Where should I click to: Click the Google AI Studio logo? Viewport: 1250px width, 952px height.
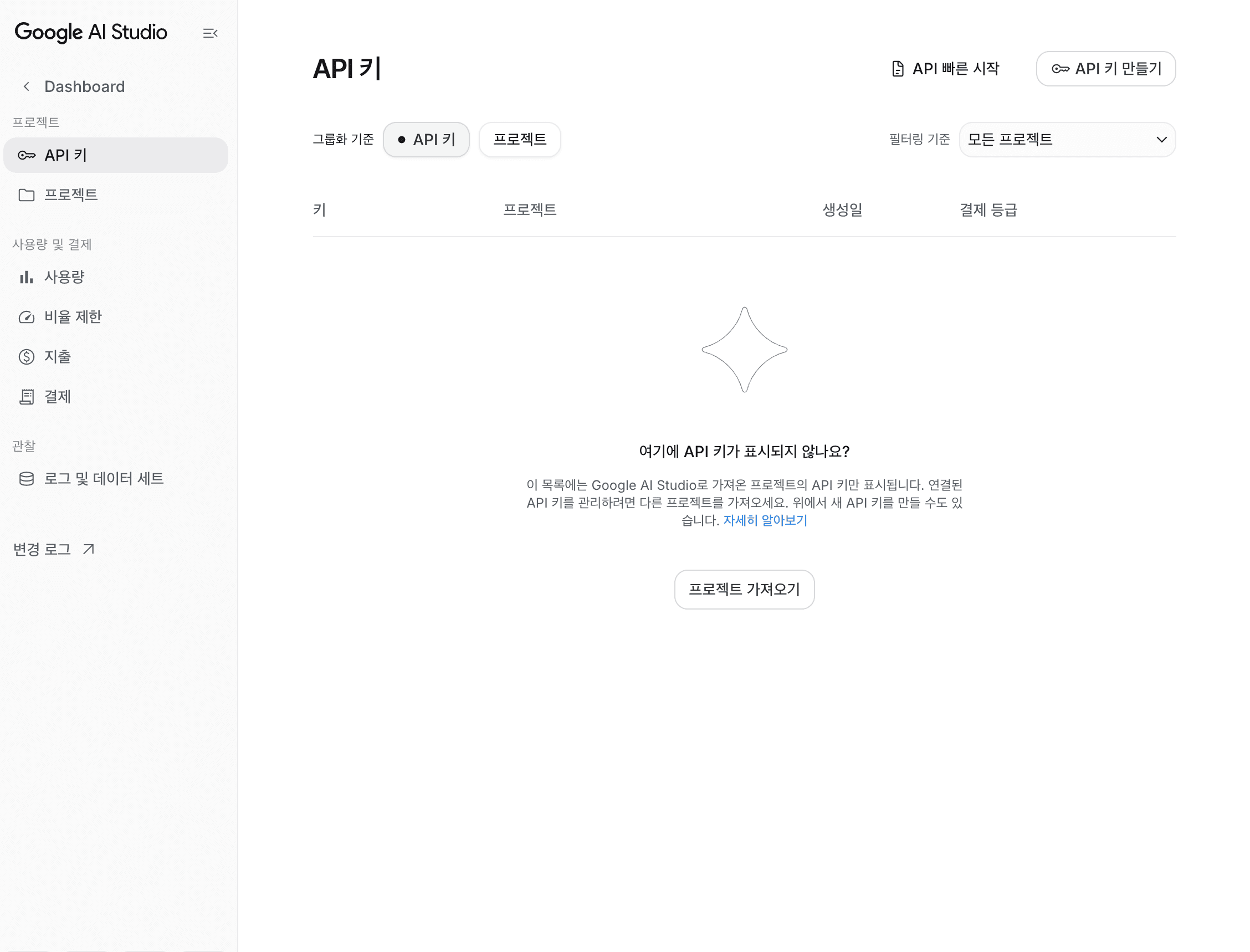tap(91, 32)
